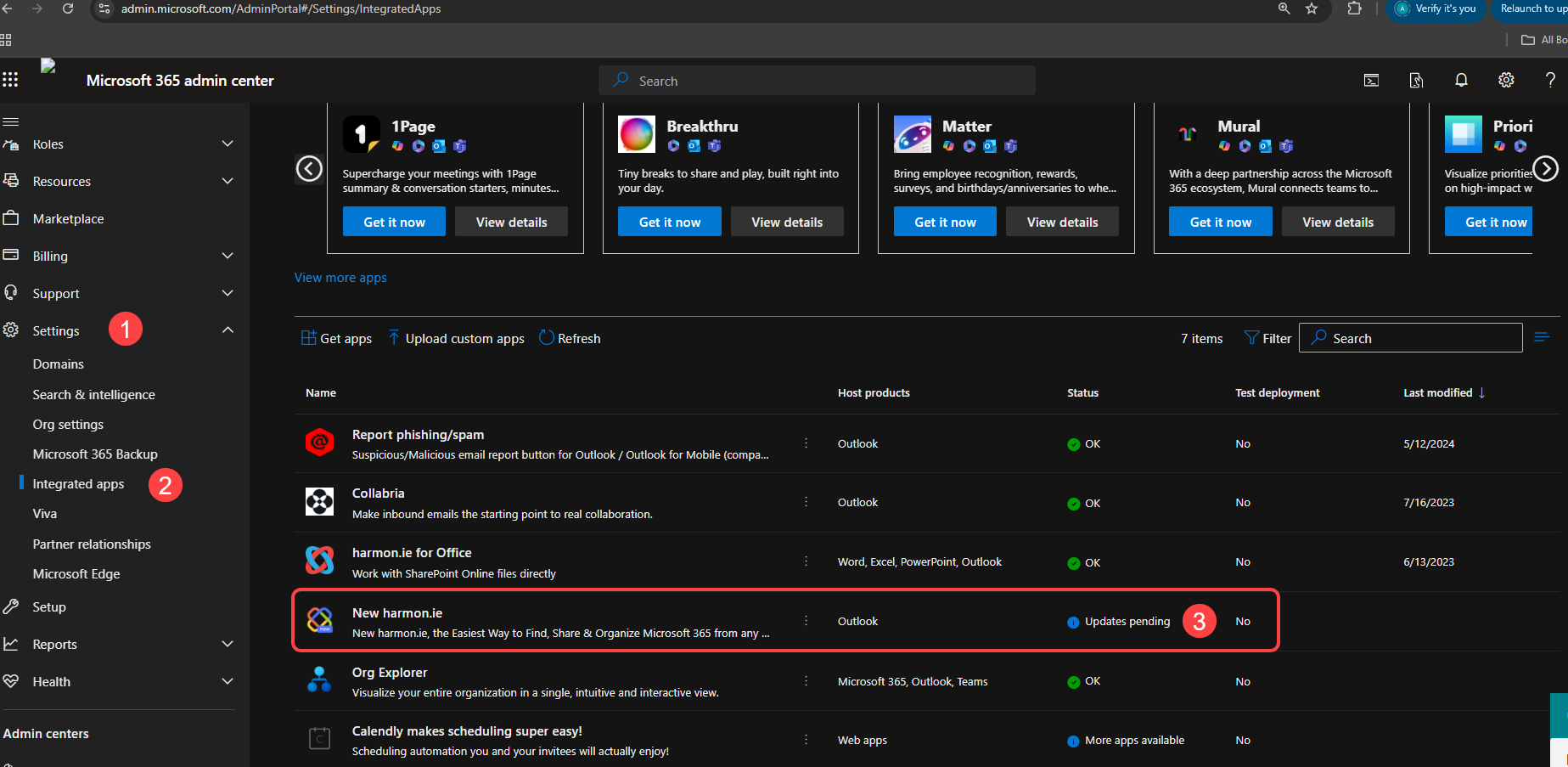Open the list view options icon
The width and height of the screenshot is (1568, 767).
coord(1542,337)
